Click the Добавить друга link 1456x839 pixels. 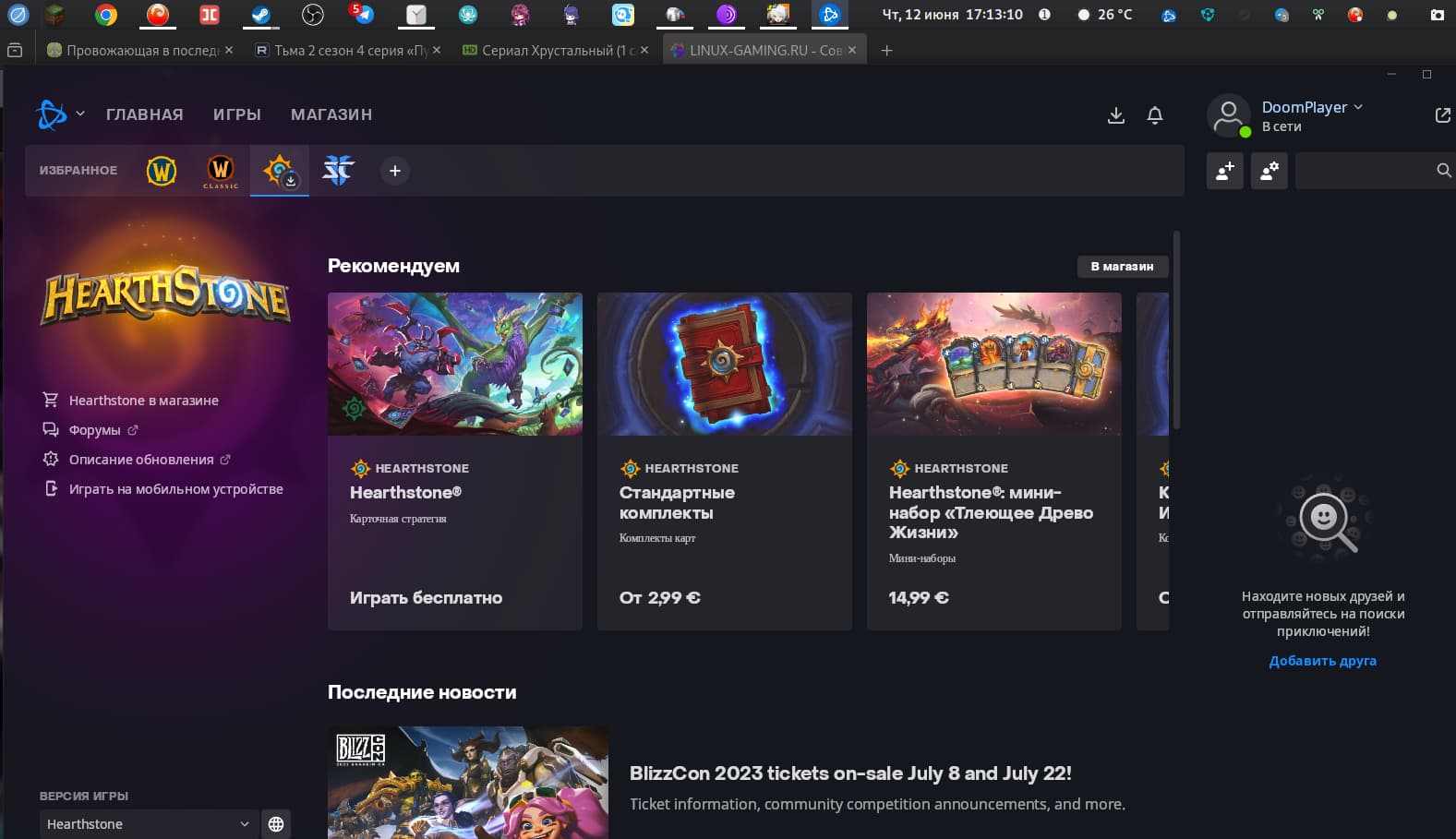click(1323, 661)
